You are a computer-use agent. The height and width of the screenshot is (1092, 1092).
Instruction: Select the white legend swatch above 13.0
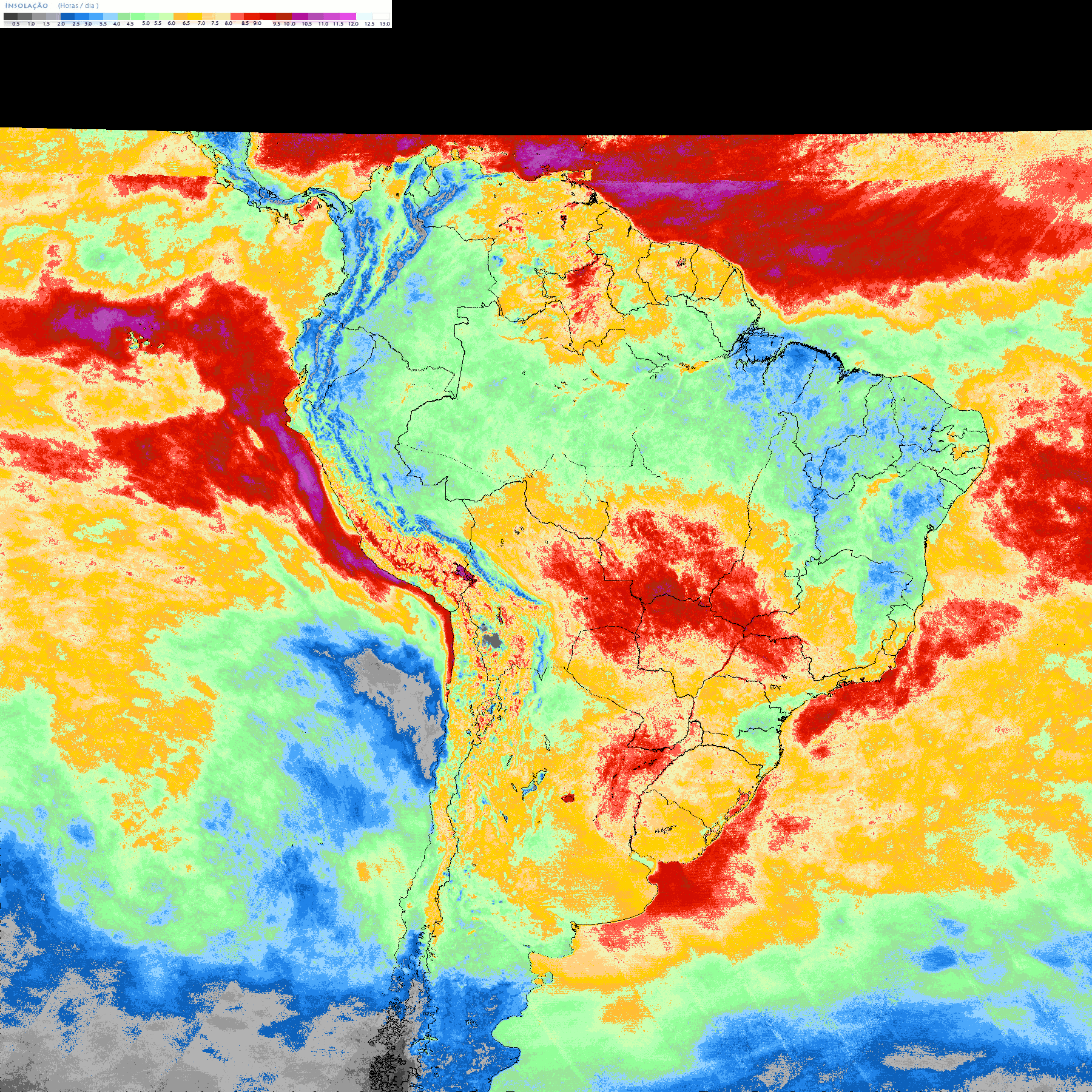pyautogui.click(x=381, y=16)
